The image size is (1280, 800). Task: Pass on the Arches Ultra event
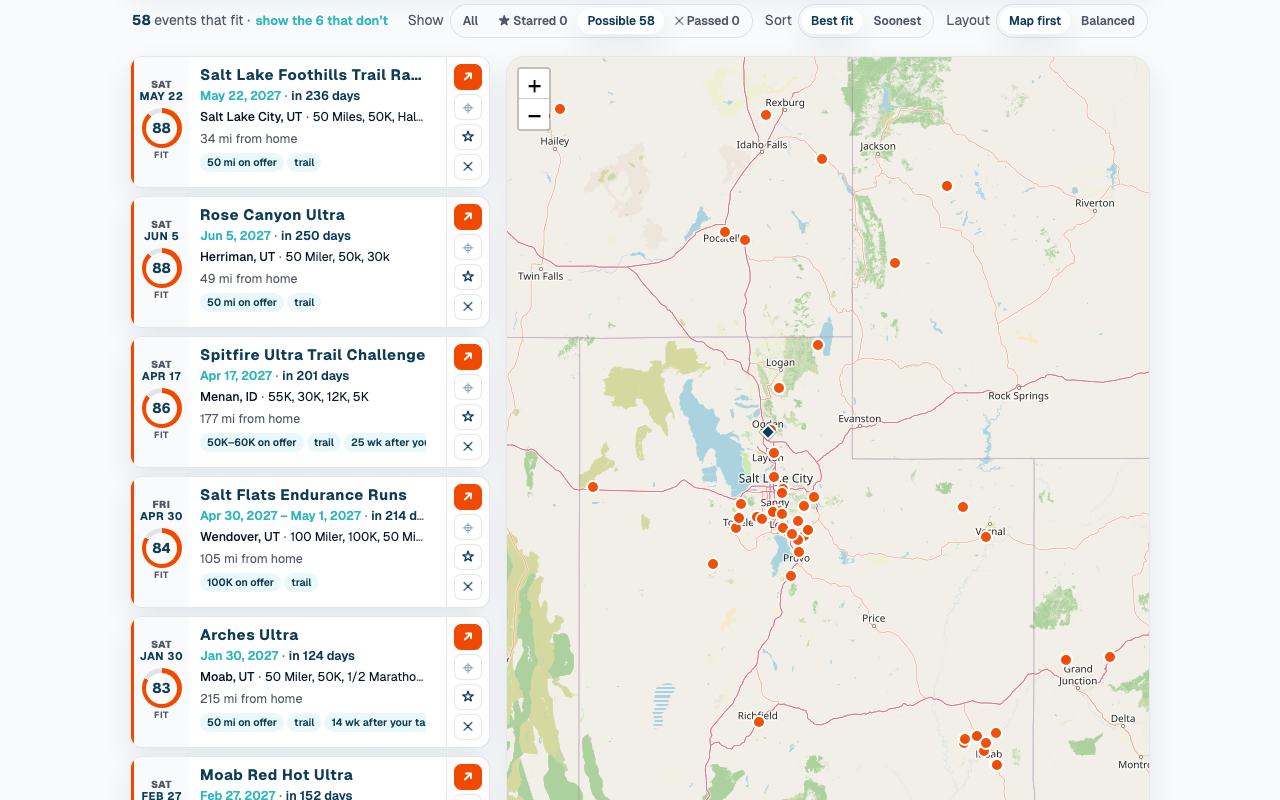pyautogui.click(x=468, y=726)
